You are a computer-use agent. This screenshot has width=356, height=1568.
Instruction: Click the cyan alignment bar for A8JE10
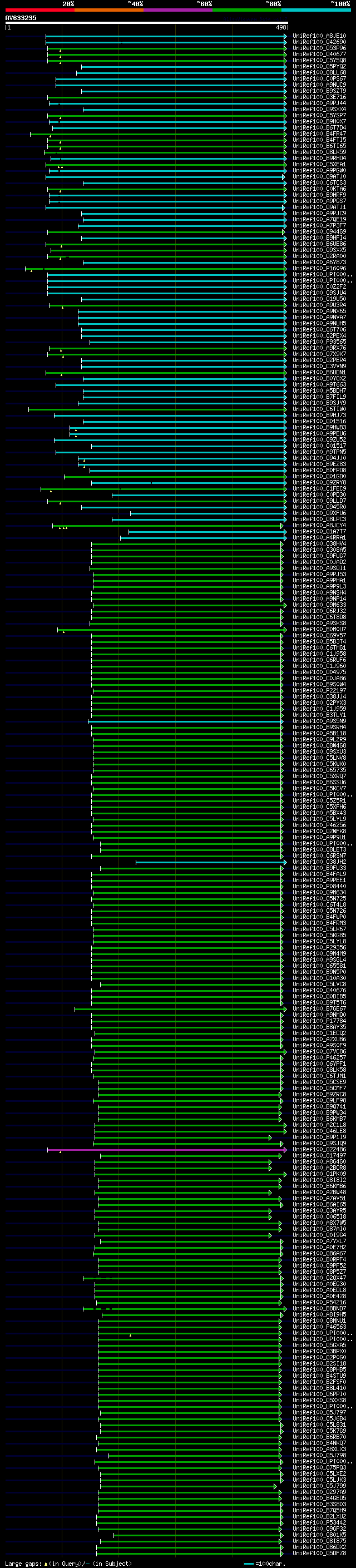(x=166, y=36)
